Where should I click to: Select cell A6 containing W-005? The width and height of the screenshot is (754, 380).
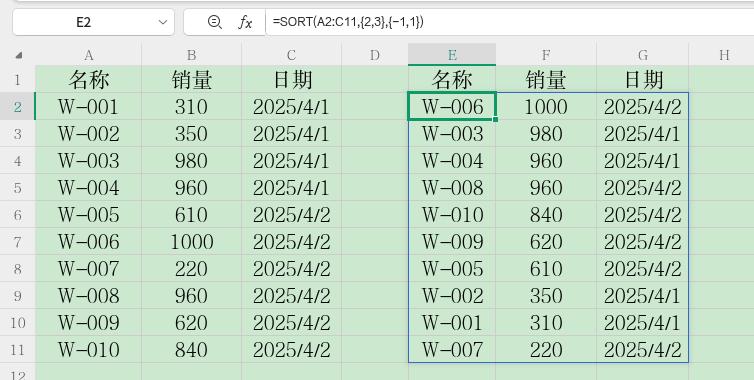(x=88, y=215)
